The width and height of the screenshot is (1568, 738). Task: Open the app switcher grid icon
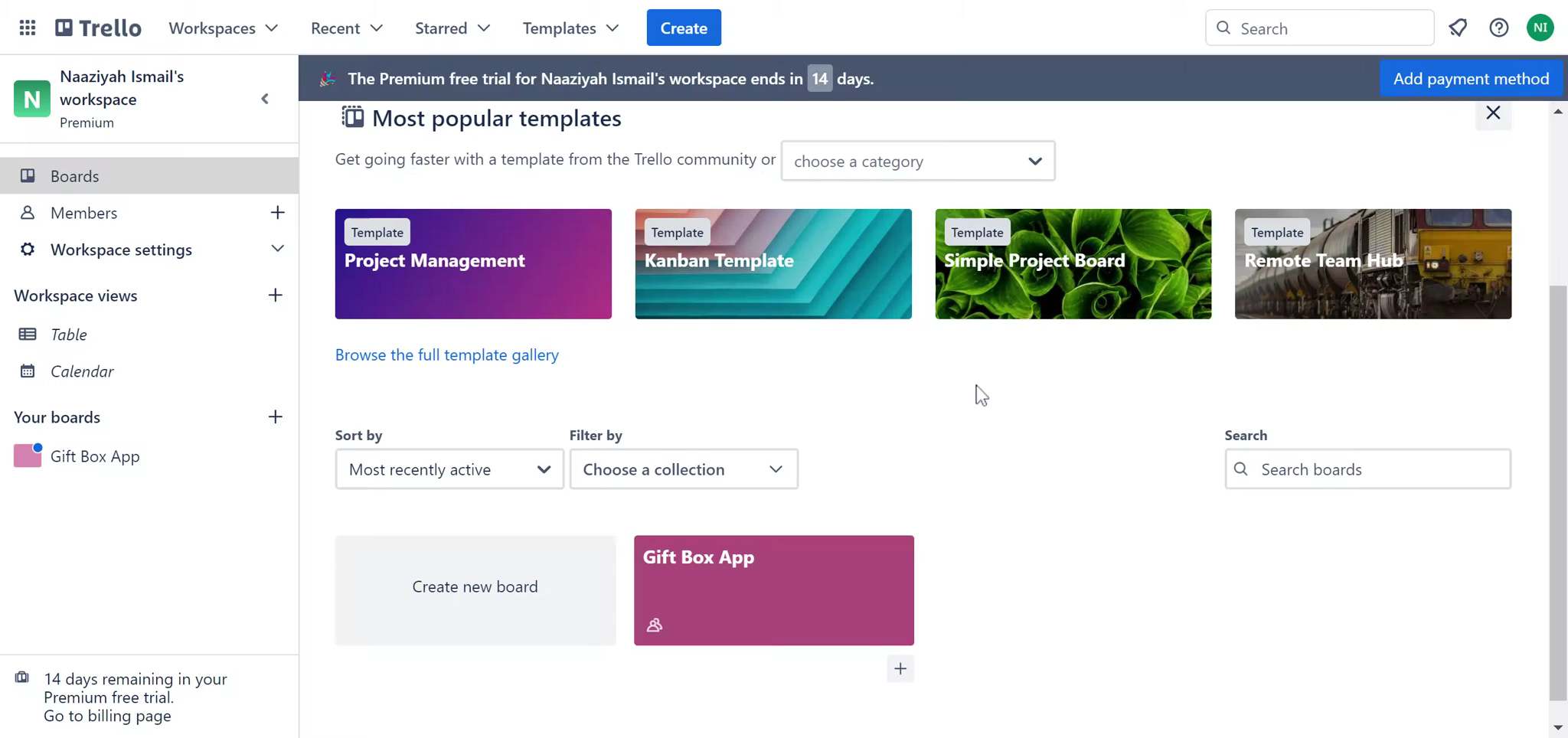pyautogui.click(x=28, y=28)
